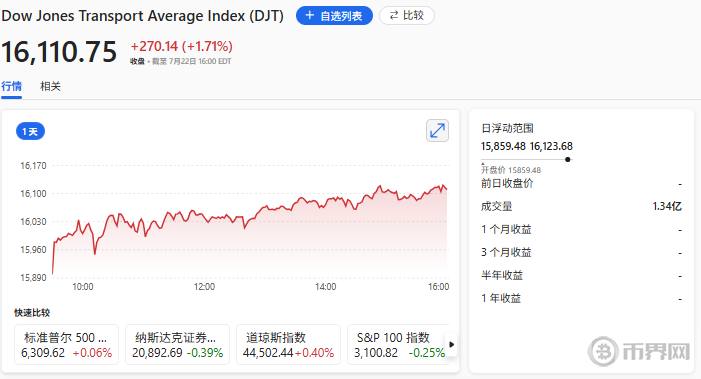Click the day range slider dot
The width and height of the screenshot is (701, 379).
568,160
